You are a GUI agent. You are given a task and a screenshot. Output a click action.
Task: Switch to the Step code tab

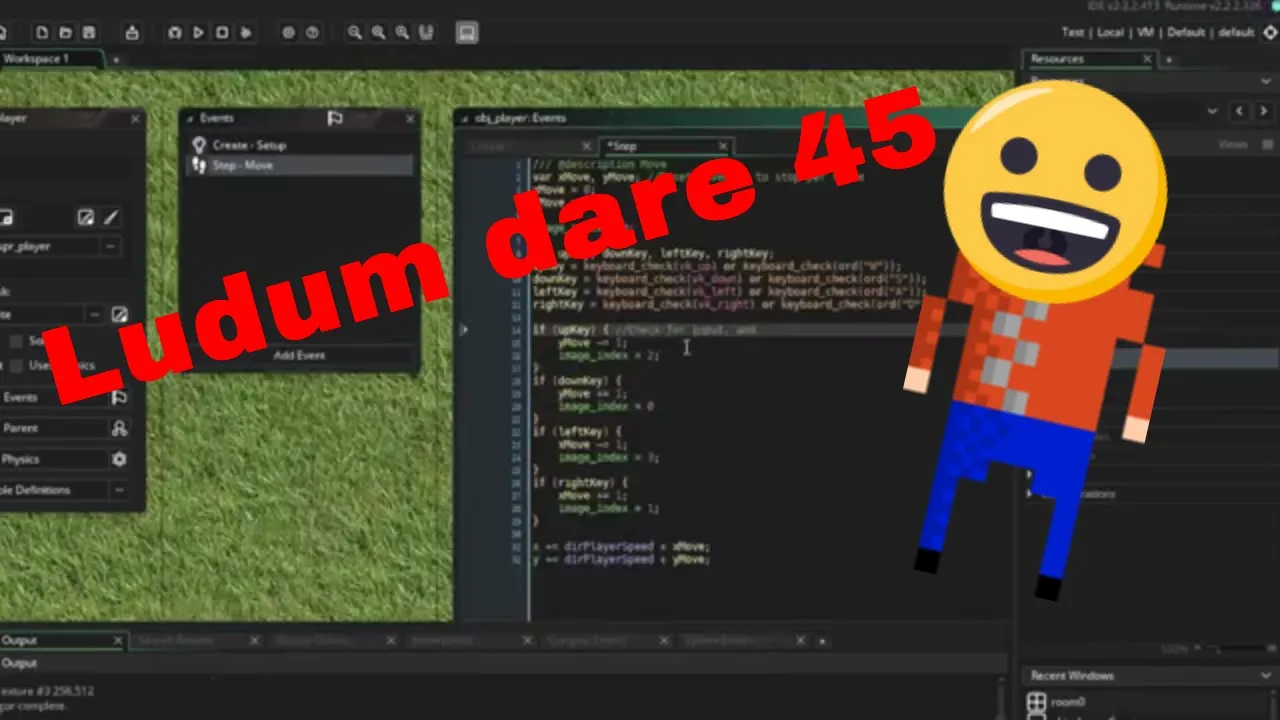[664, 146]
